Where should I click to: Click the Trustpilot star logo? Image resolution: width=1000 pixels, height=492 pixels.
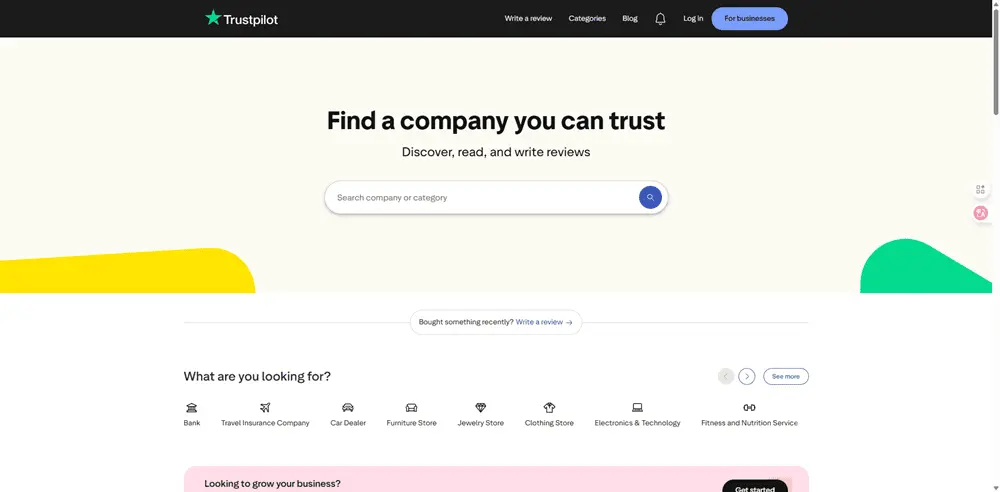[x=241, y=19]
